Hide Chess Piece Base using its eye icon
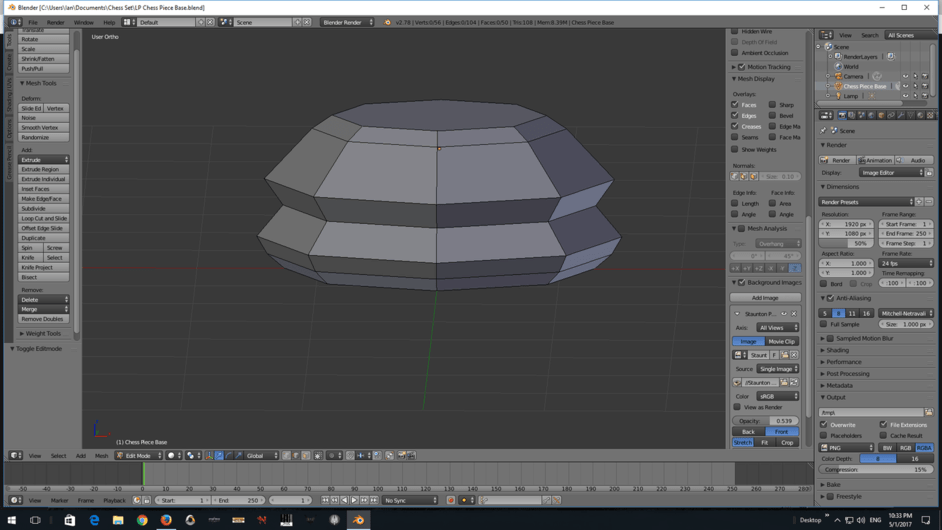The image size is (942, 530). tap(905, 86)
